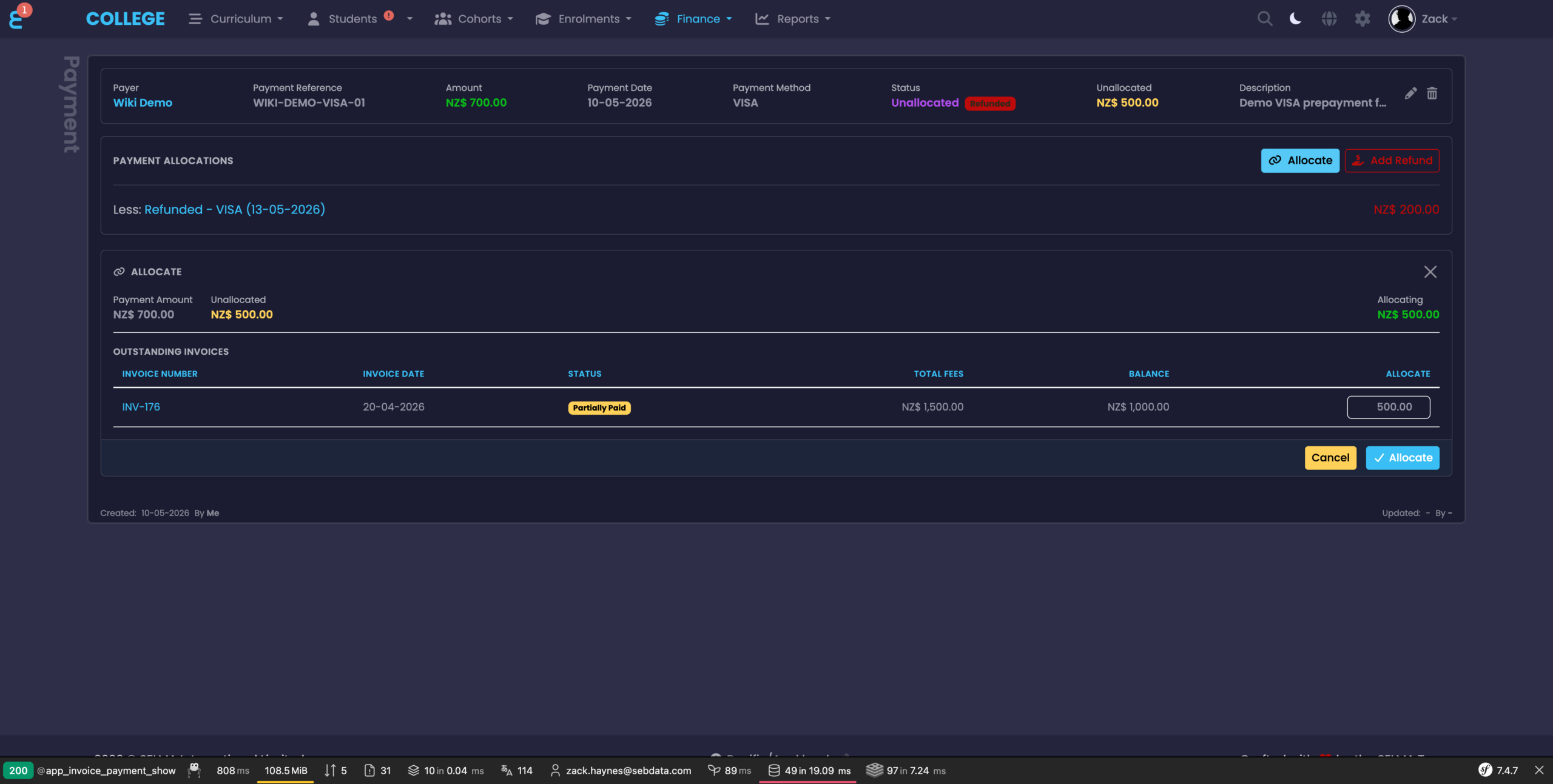The image size is (1553, 784).
Task: Delete payment with the trash icon
Action: (x=1432, y=93)
